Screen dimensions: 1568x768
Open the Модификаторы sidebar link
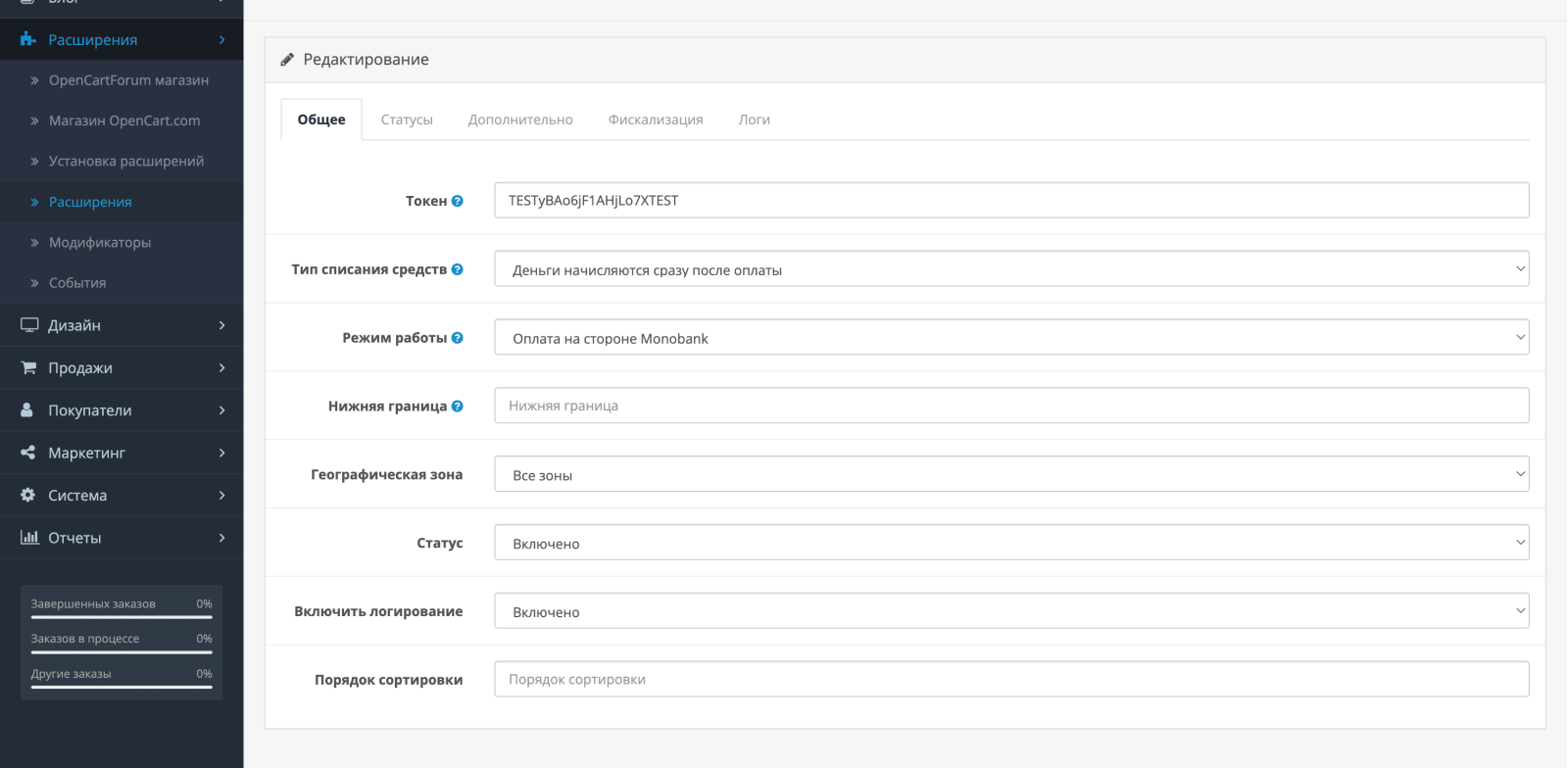click(x=100, y=242)
